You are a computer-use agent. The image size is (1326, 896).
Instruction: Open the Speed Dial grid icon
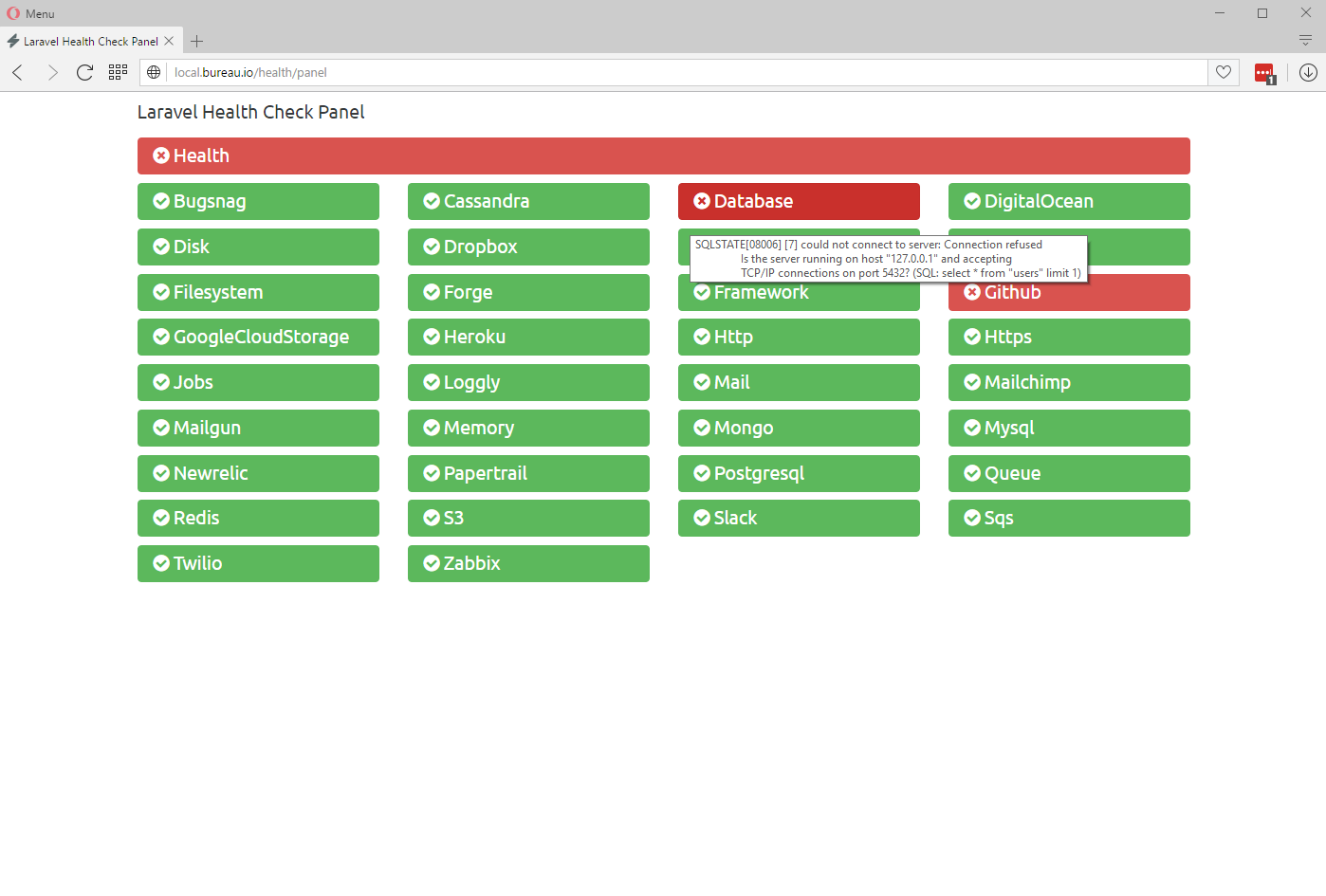118,72
